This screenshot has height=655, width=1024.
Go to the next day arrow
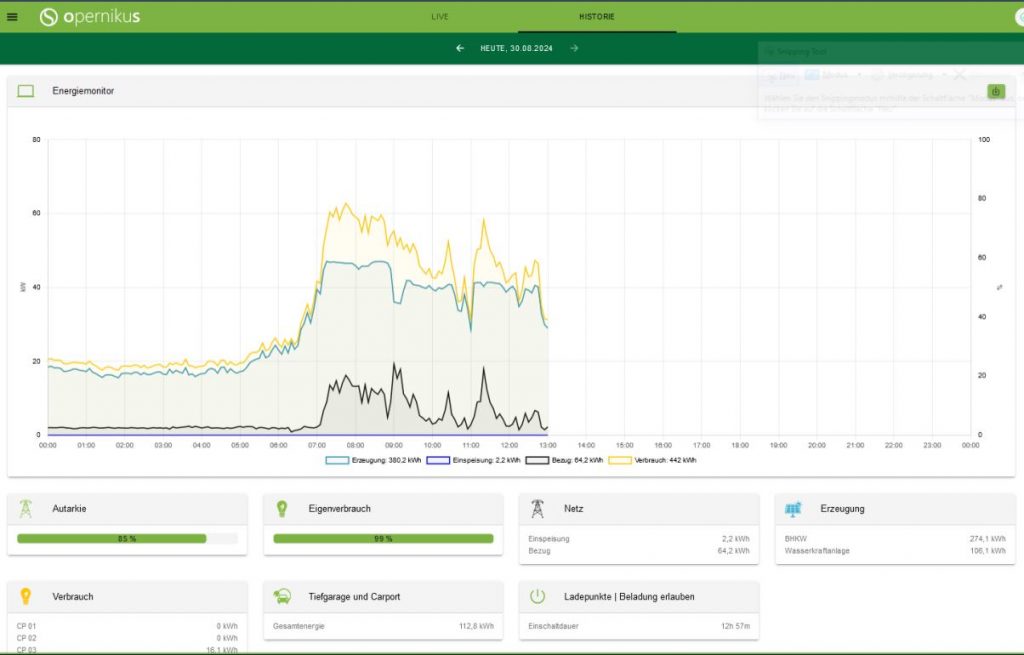(x=574, y=48)
